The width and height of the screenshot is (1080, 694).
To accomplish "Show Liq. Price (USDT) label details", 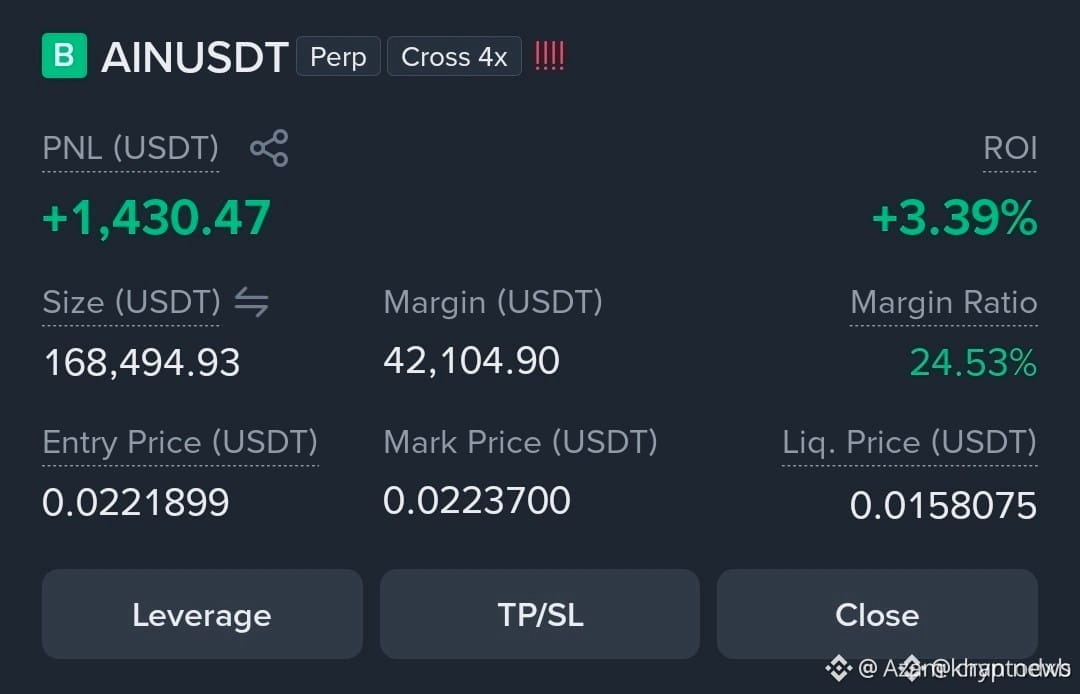I will tap(910, 443).
